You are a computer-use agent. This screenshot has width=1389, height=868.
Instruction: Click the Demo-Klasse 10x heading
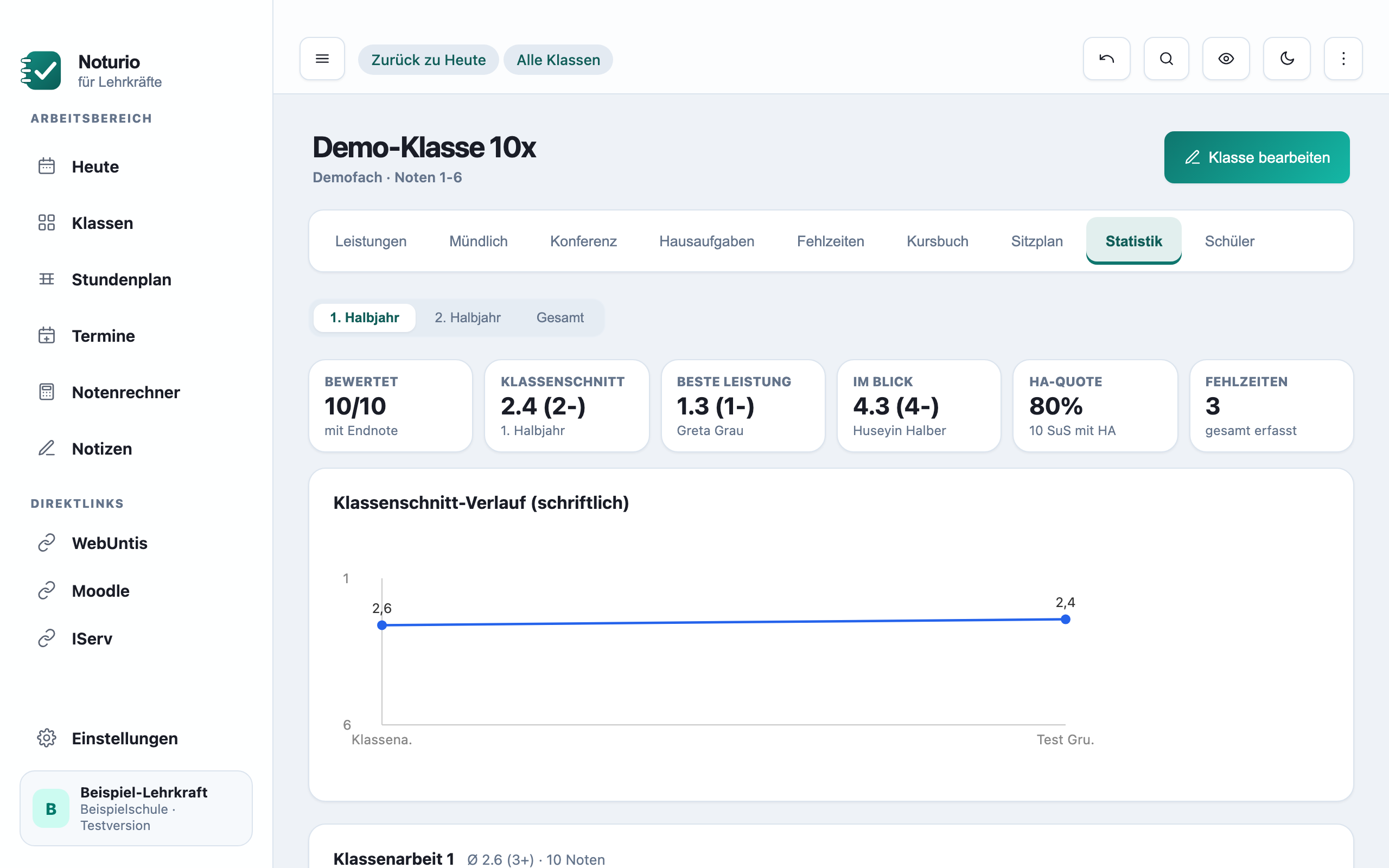[424, 147]
